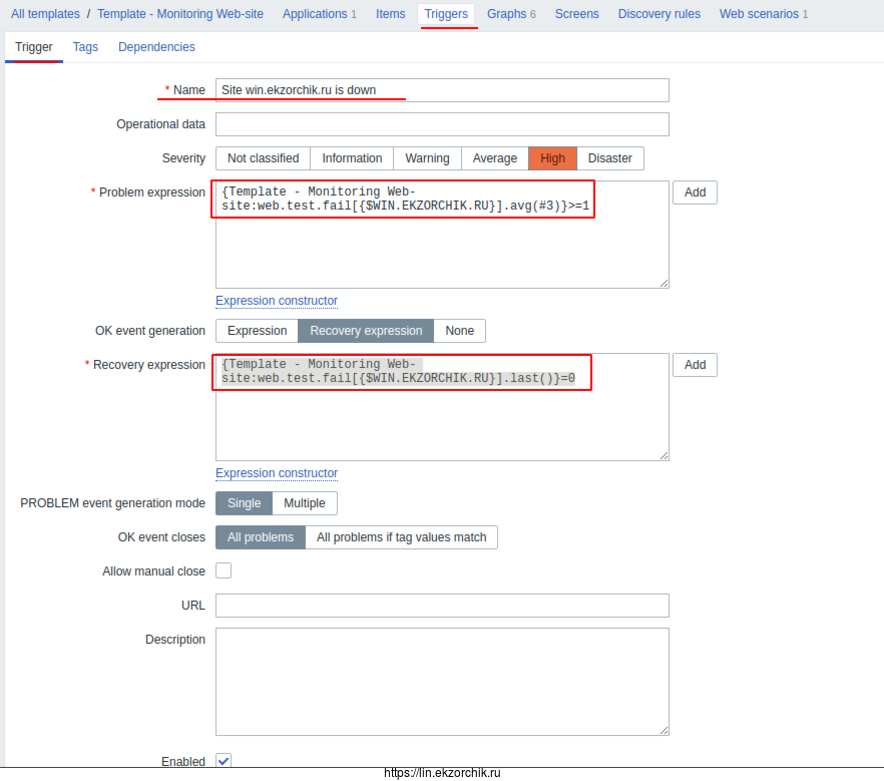Click Add next to Recovery expression

pyautogui.click(x=694, y=365)
